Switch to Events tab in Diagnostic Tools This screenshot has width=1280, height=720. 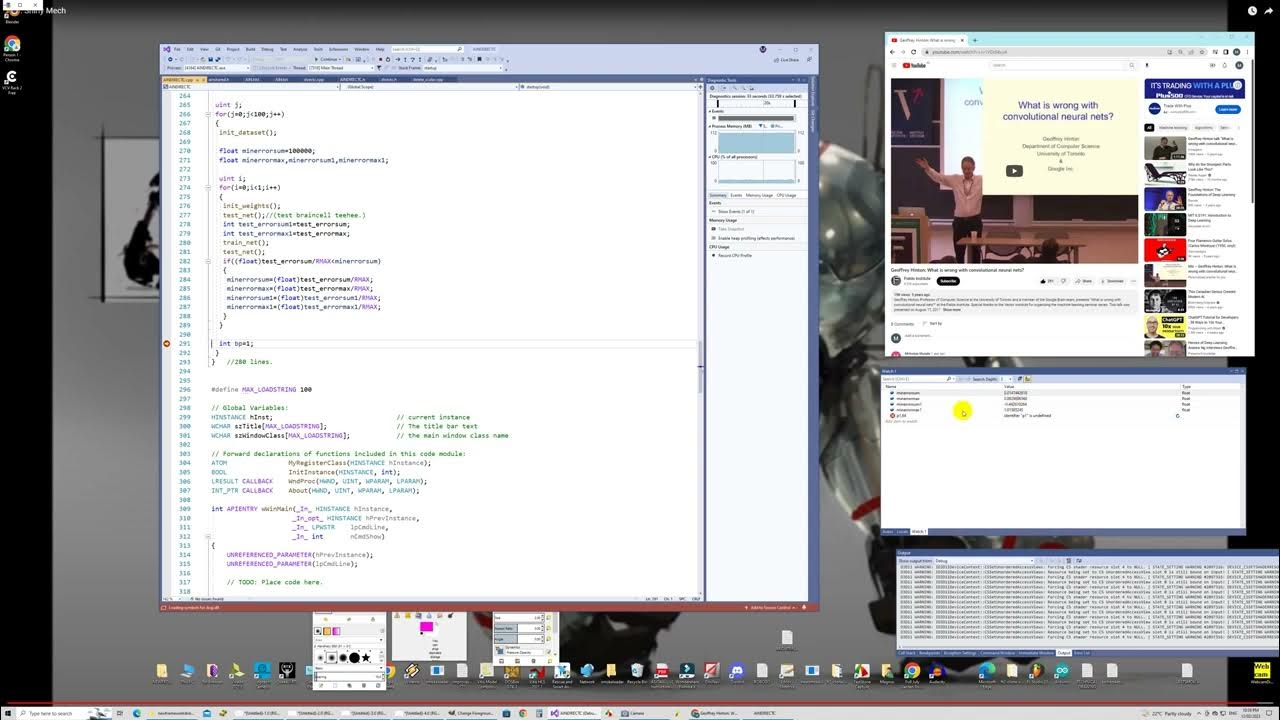736,195
